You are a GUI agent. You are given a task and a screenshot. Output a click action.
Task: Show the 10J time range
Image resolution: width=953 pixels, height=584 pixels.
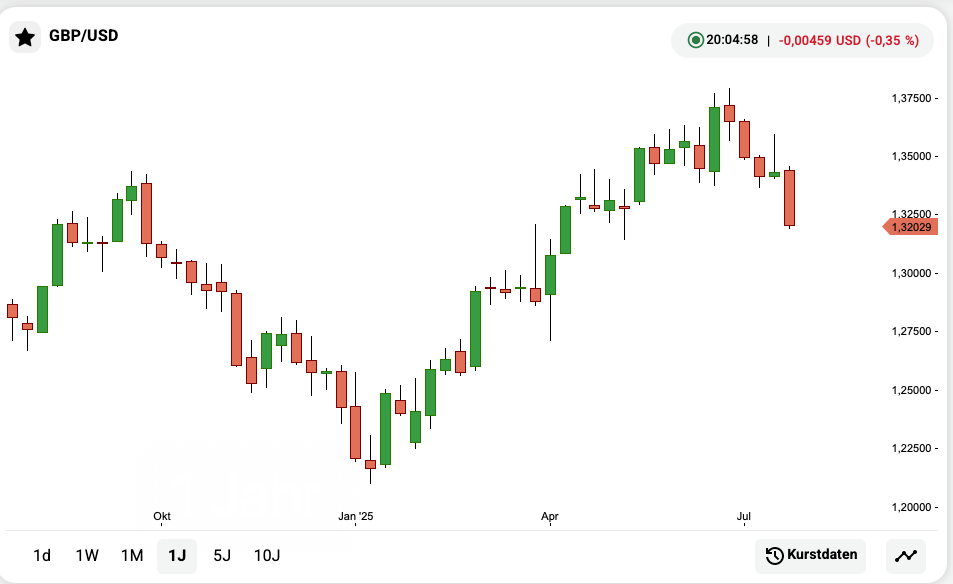[267, 556]
